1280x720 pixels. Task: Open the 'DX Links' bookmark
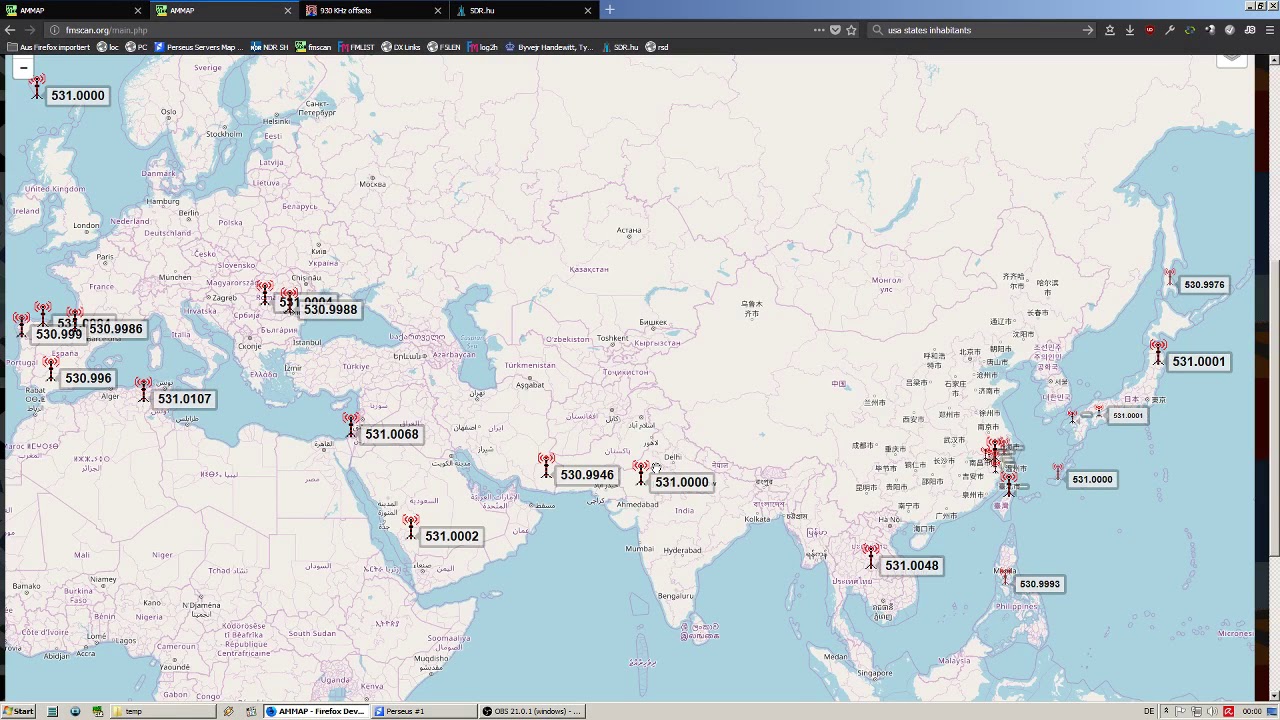click(x=401, y=47)
